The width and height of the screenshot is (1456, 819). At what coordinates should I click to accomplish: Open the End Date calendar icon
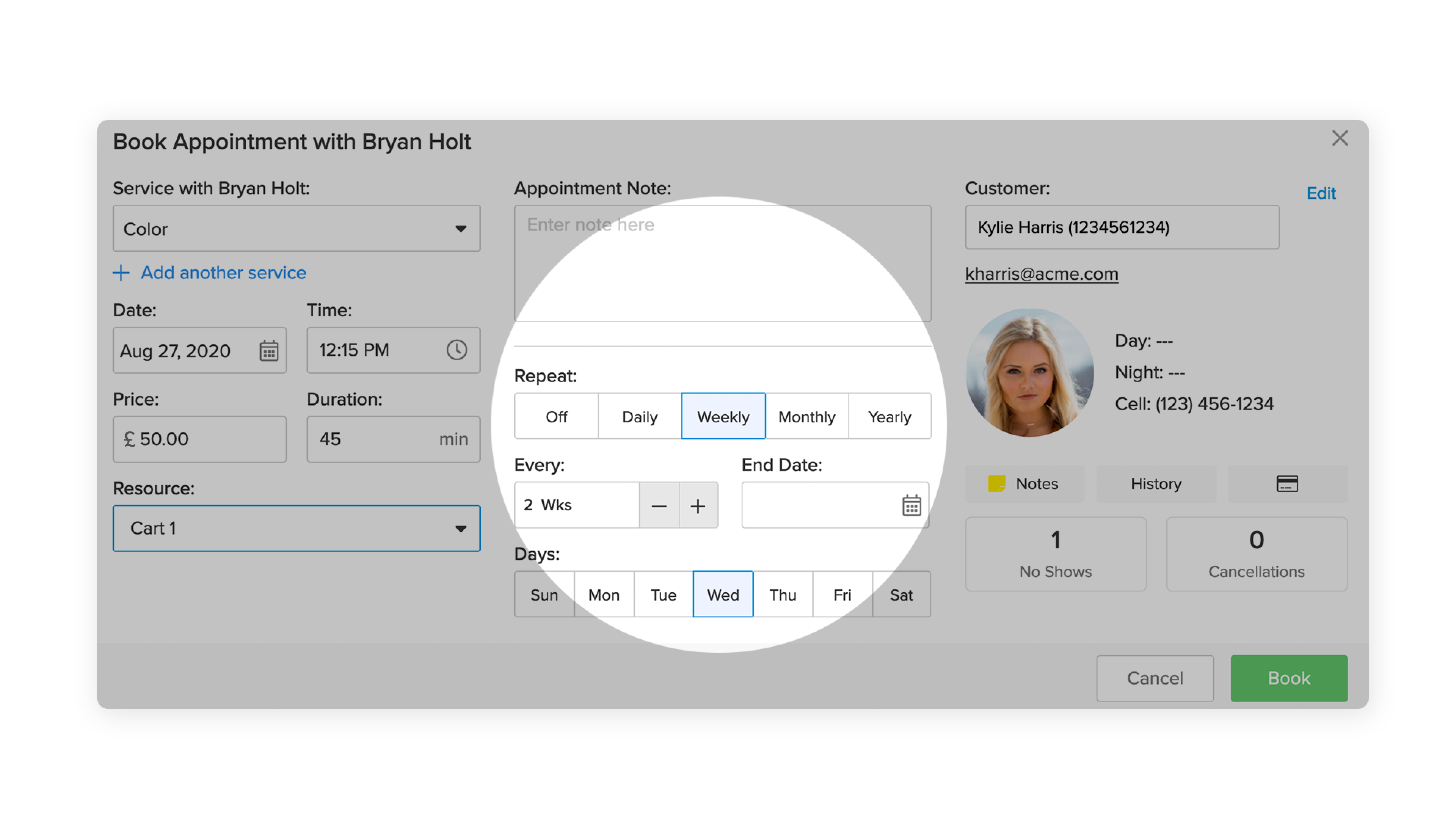(x=911, y=505)
